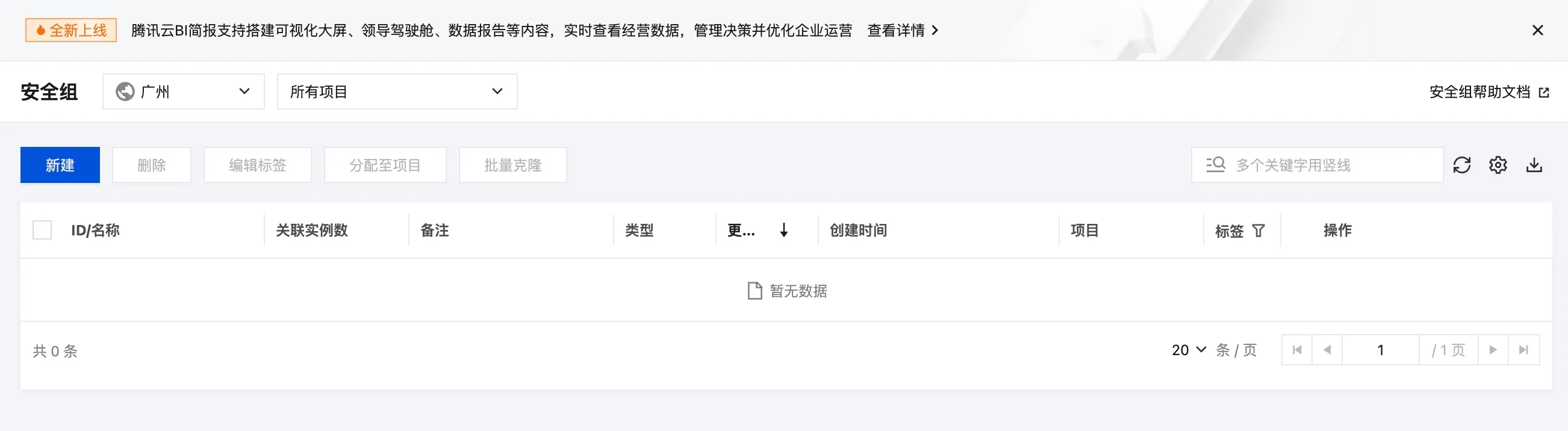Click the 批量克隆 button
Image resolution: width=1568 pixels, height=431 pixels.
(x=512, y=164)
